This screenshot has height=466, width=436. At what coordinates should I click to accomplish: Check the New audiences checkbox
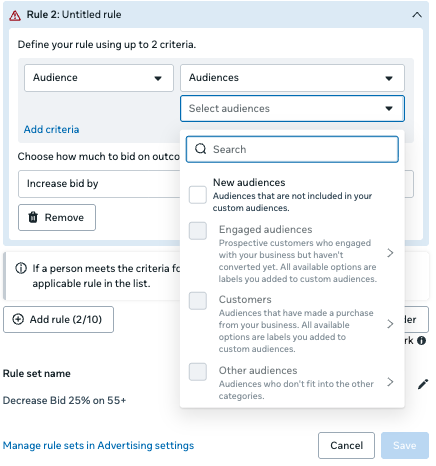pos(198,195)
